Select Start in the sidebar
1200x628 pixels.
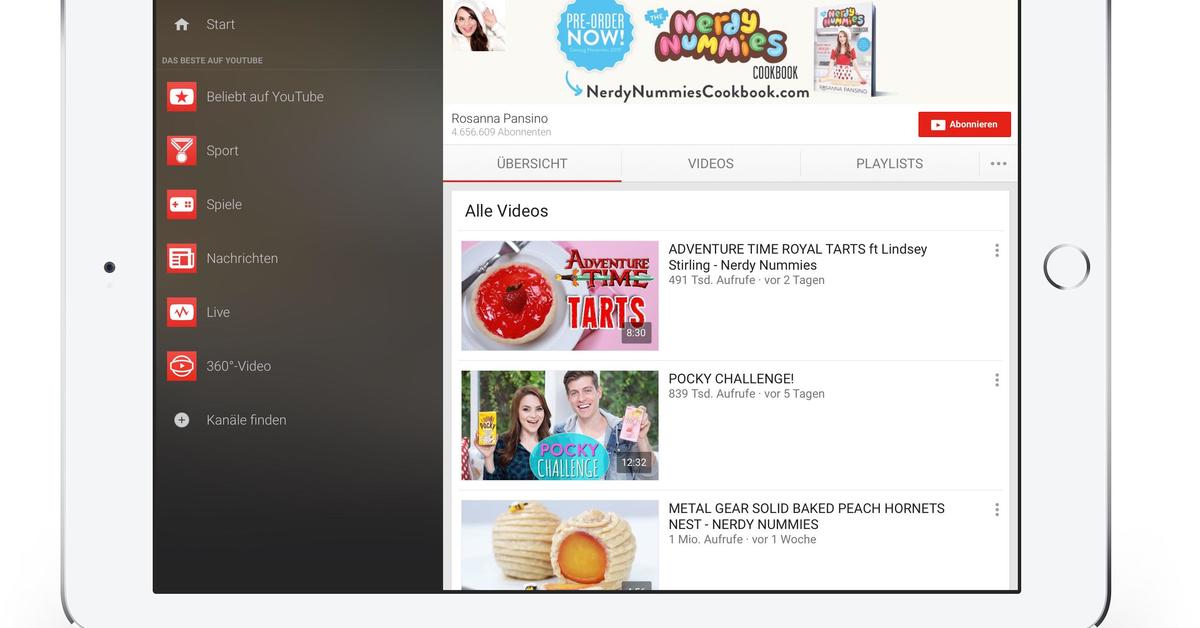click(x=221, y=24)
